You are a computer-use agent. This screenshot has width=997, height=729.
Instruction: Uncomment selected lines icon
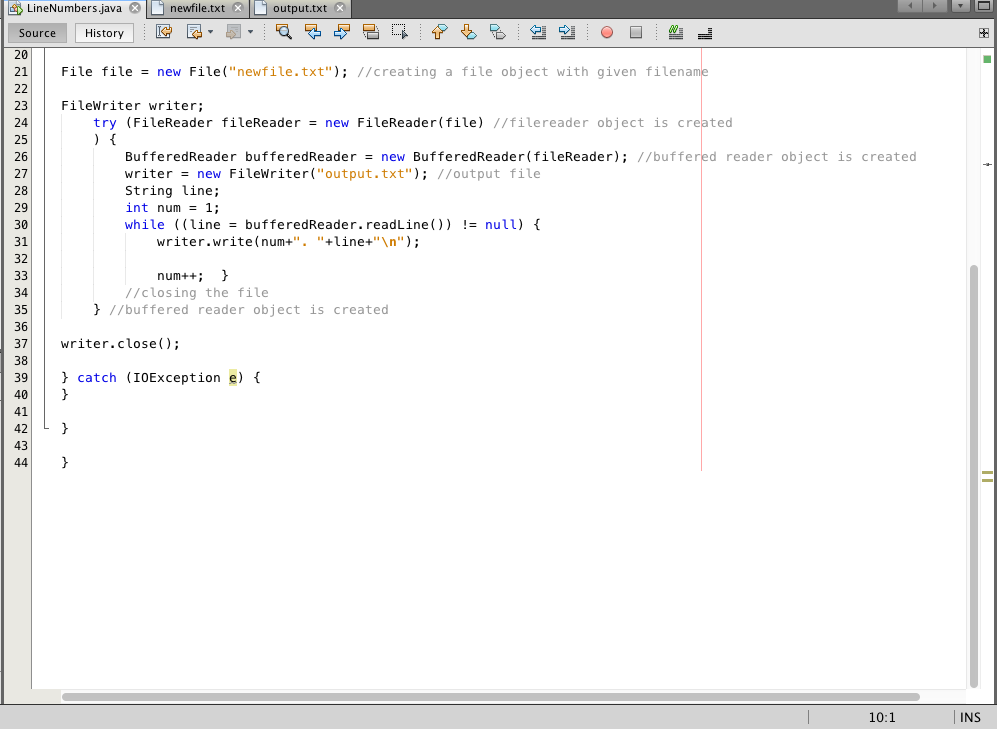tap(705, 33)
